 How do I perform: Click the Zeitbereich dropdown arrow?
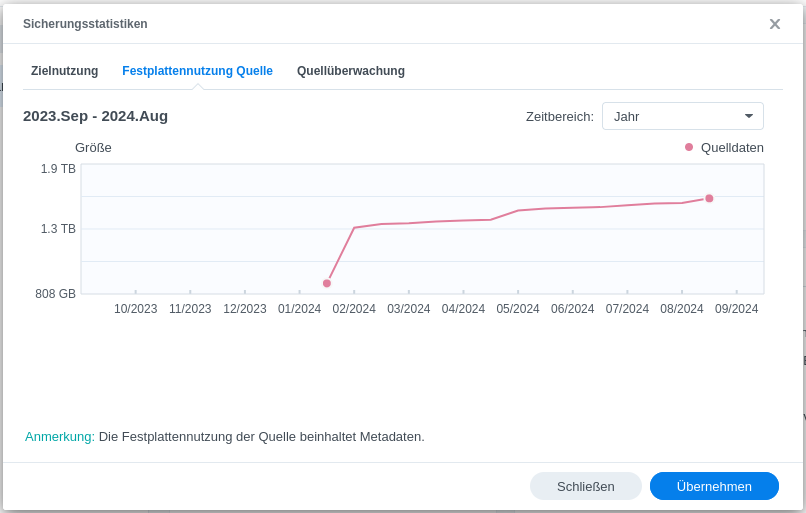coord(749,116)
